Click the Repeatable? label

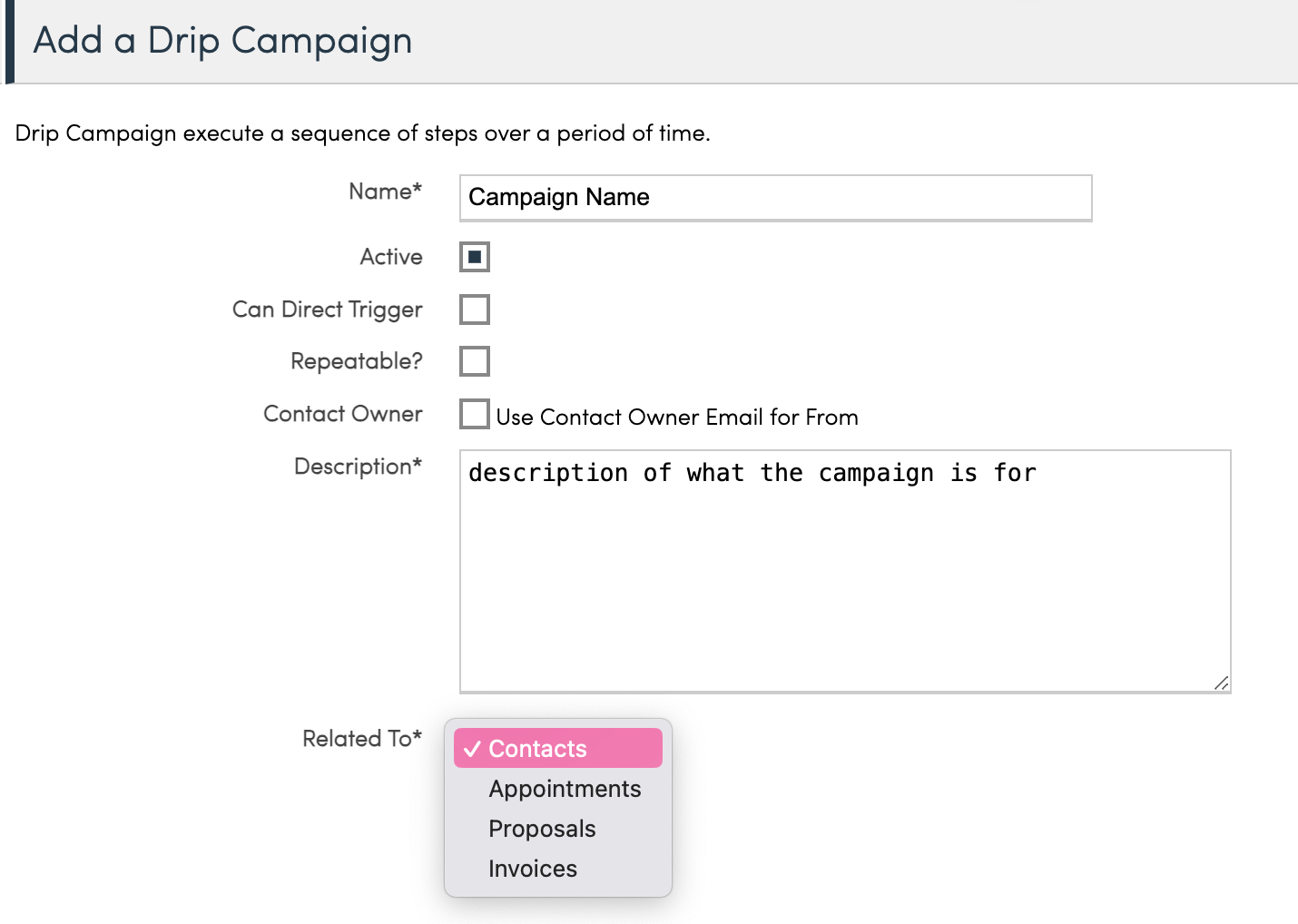click(x=356, y=361)
